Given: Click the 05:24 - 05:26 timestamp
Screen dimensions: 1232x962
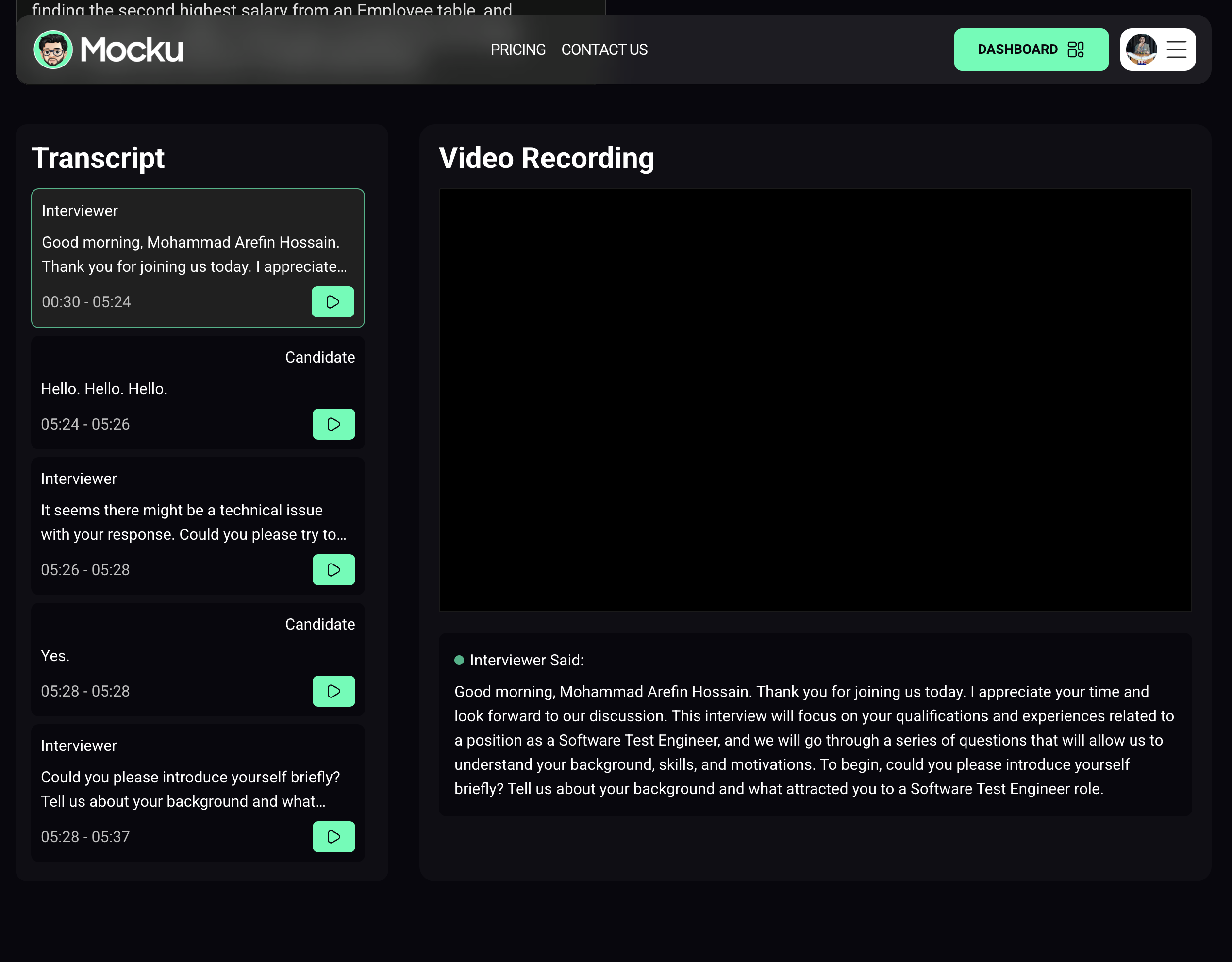Looking at the screenshot, I should coord(85,424).
